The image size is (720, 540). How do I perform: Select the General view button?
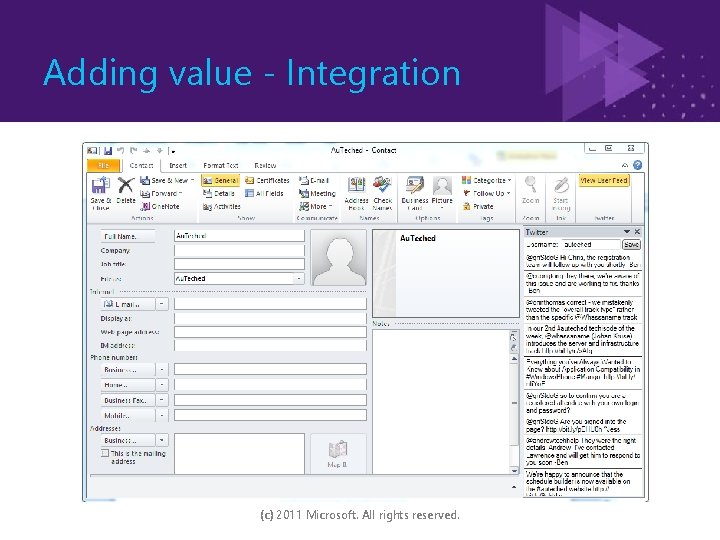220,180
